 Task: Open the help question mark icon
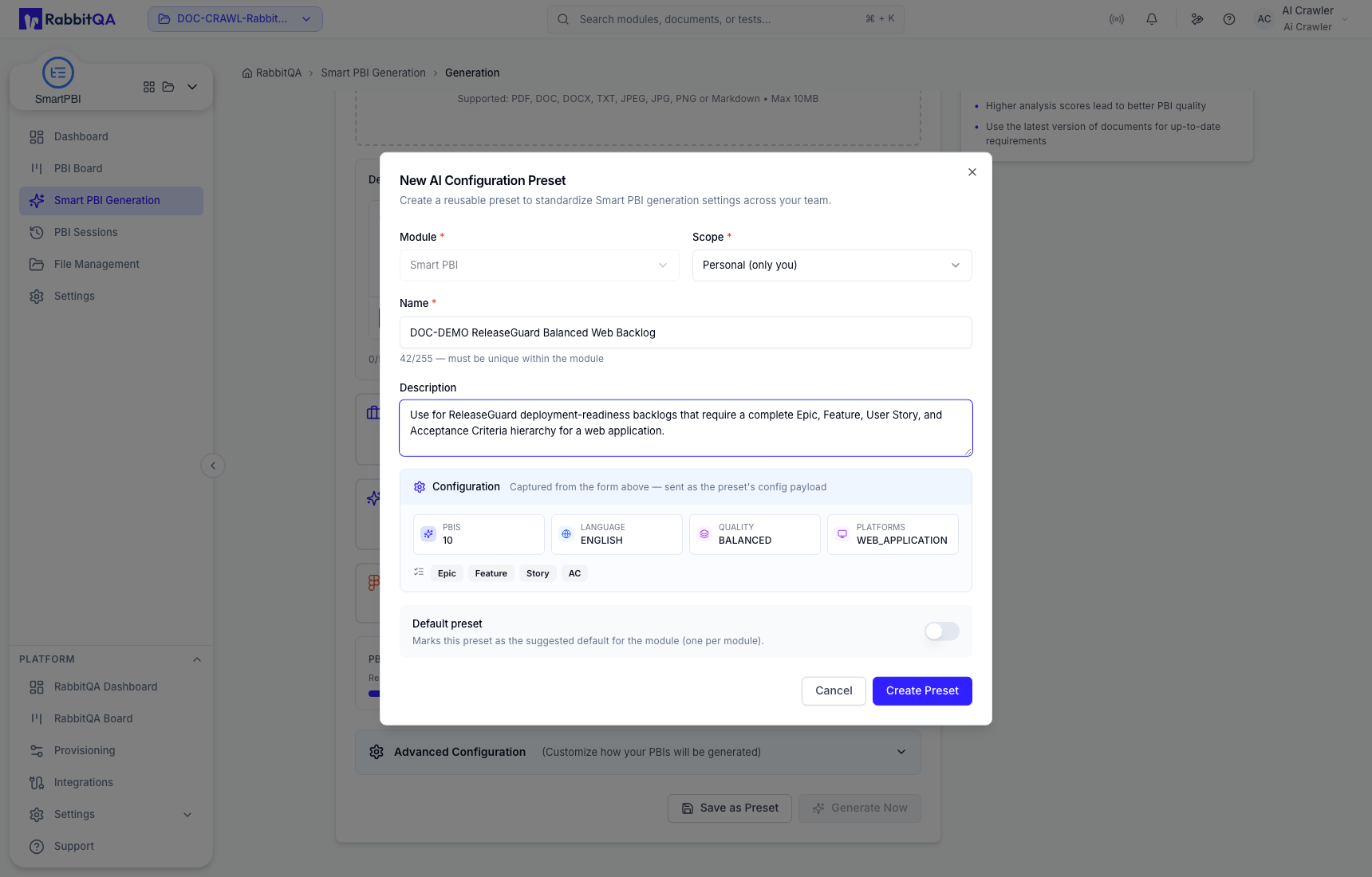[x=1229, y=19]
